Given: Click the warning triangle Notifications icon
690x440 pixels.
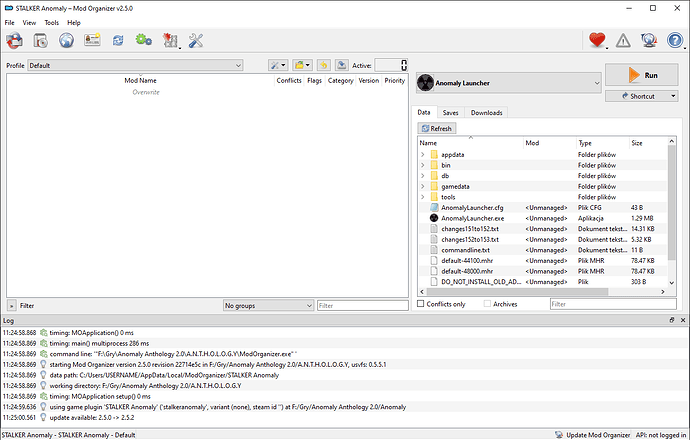Looking at the screenshot, I should coord(623,41).
